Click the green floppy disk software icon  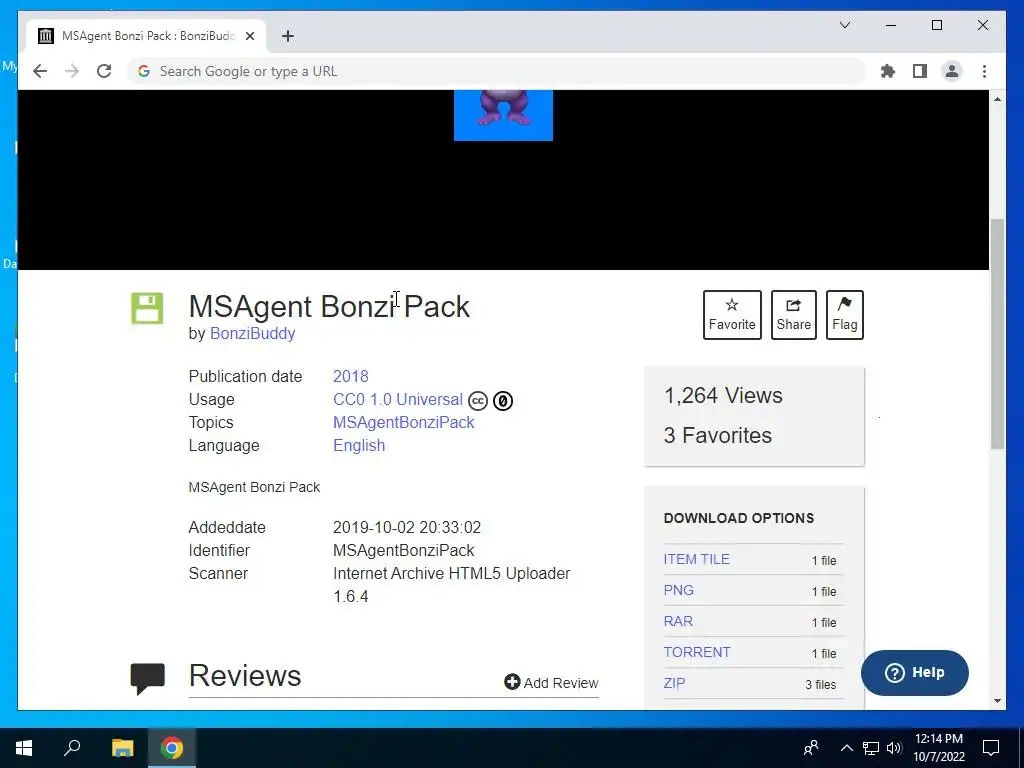(x=147, y=308)
